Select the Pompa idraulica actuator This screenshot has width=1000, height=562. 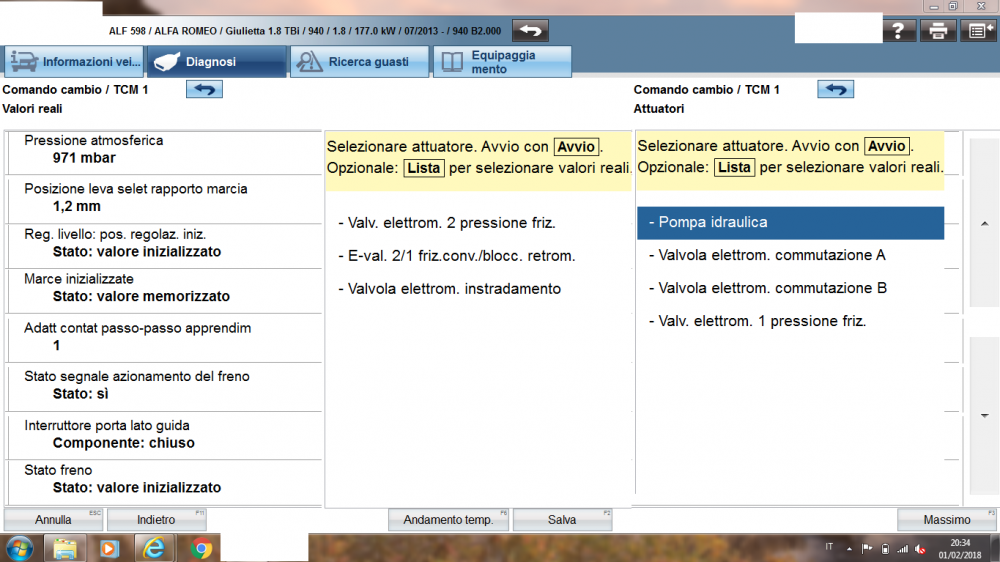point(790,222)
